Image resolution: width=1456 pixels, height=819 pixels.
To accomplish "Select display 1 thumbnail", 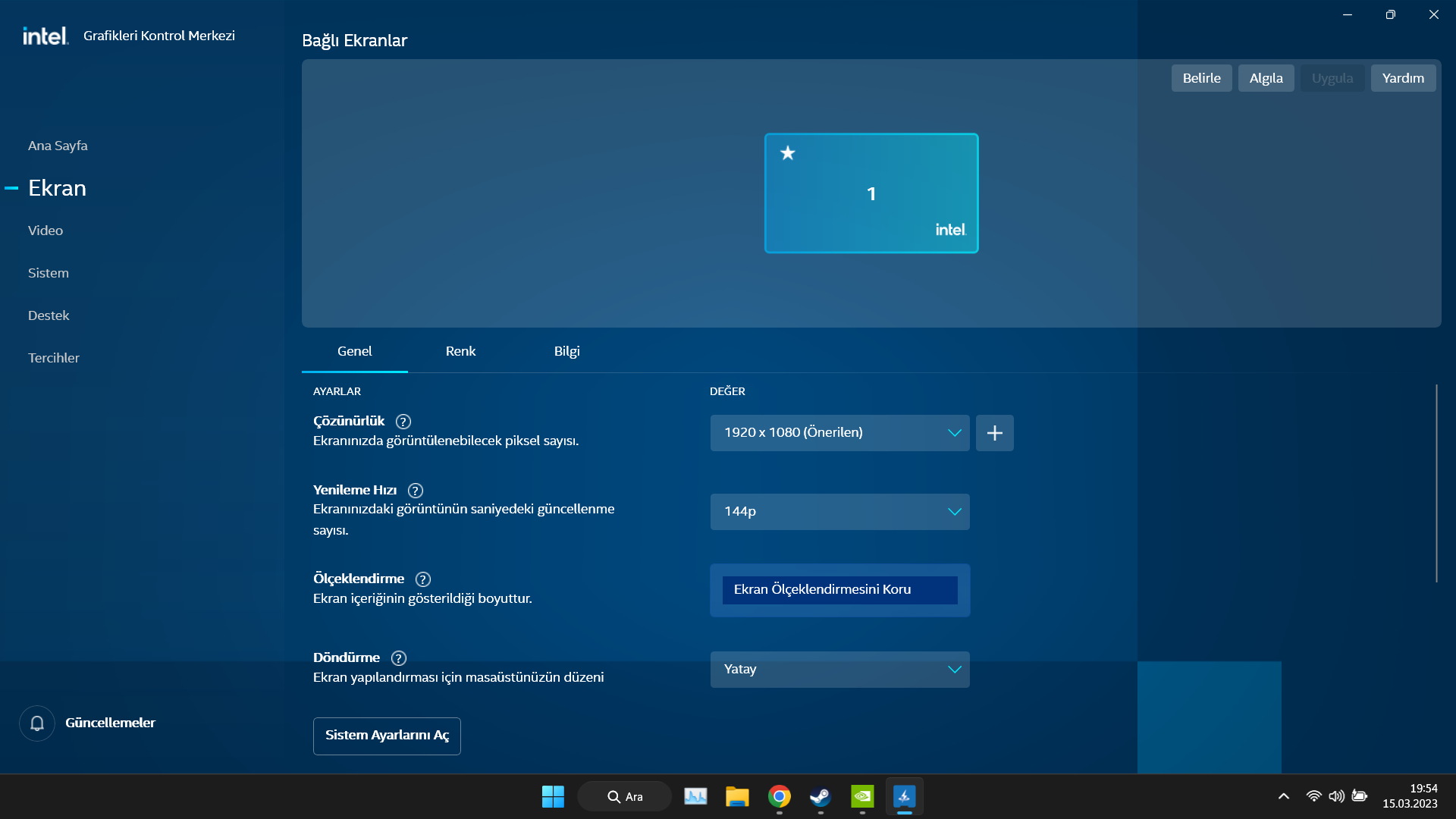I will [871, 194].
